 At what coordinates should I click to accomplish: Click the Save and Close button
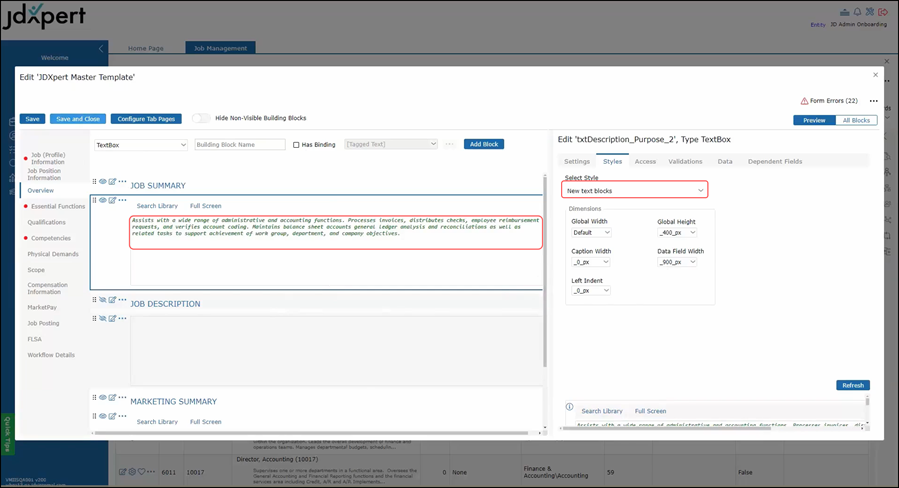click(x=77, y=118)
